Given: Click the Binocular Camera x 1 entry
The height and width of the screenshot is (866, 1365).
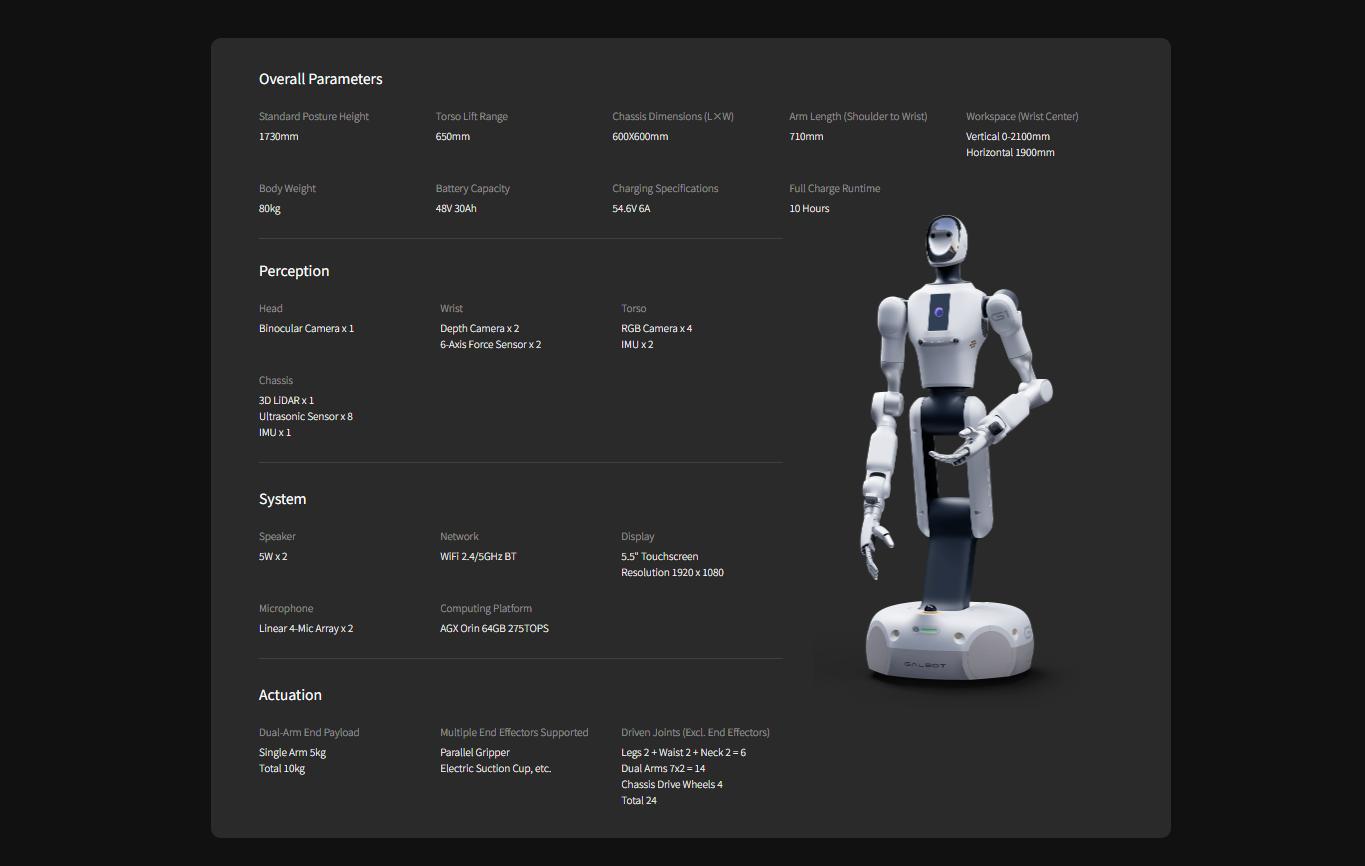Looking at the screenshot, I should [x=307, y=328].
